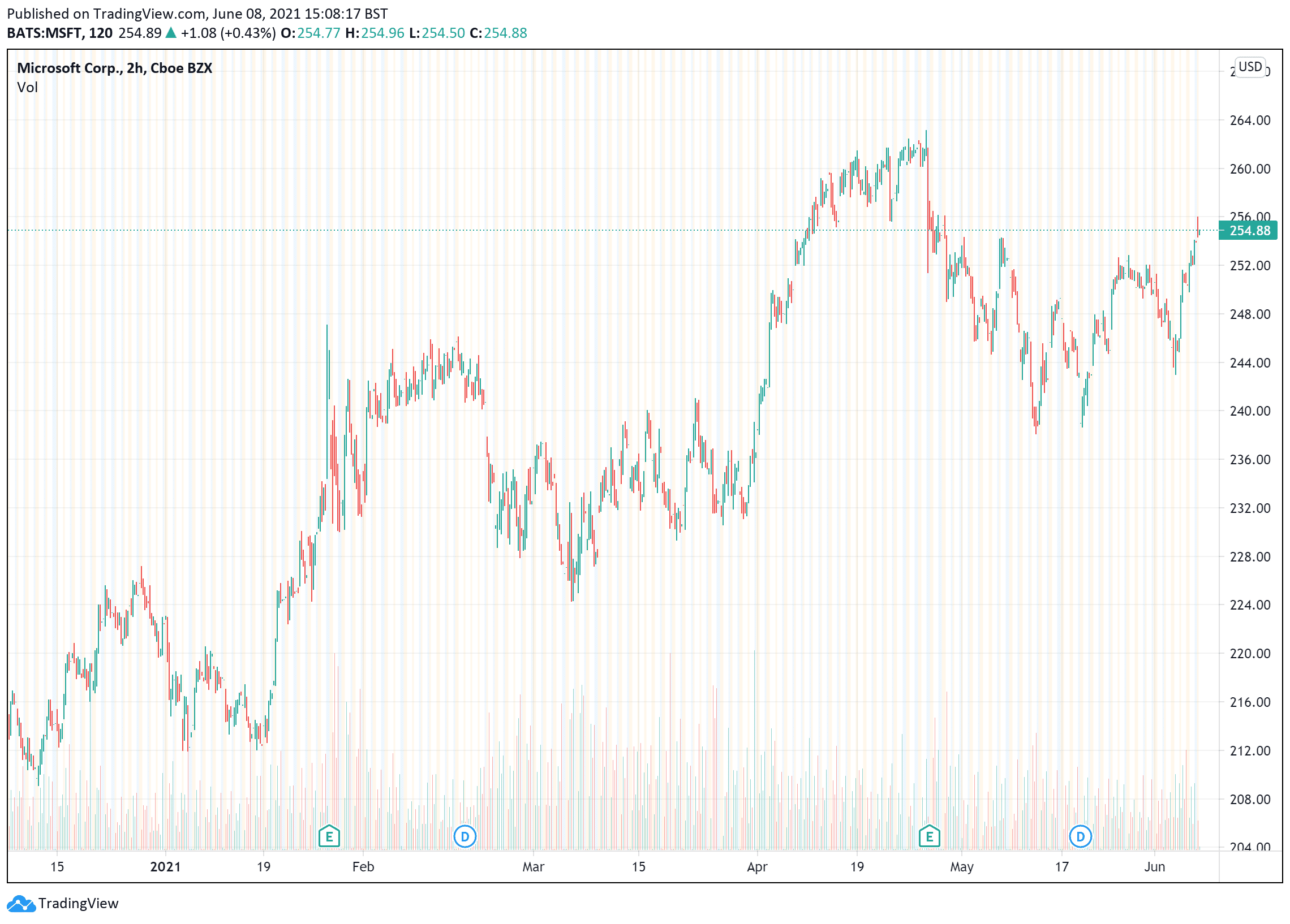This screenshot has width=1290, height=924.
Task: Click the open value 'O:254.77'
Action: coord(311,33)
